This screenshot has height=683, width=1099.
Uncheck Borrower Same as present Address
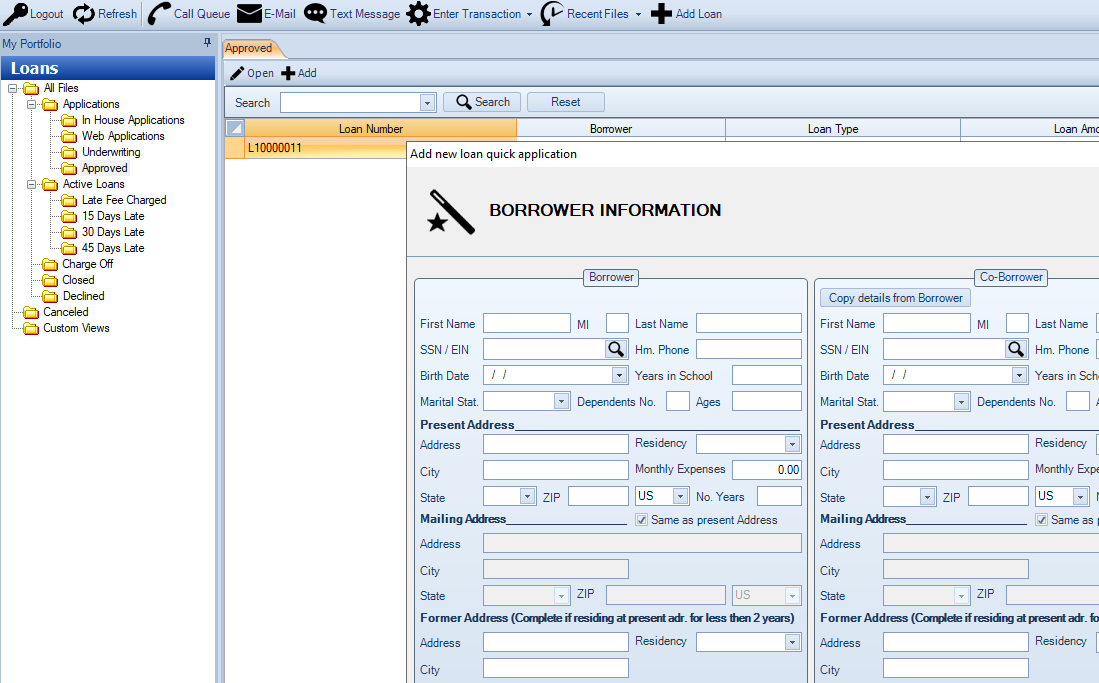click(x=641, y=520)
